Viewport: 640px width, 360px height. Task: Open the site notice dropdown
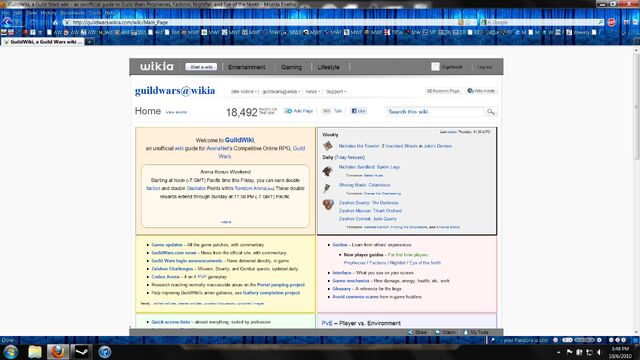click(244, 91)
